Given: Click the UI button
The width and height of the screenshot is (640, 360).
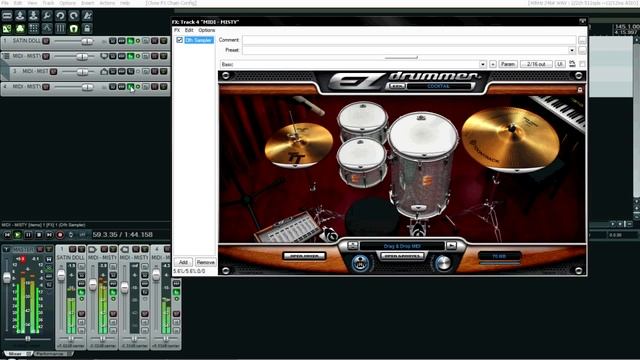Looking at the screenshot, I should coord(560,64).
